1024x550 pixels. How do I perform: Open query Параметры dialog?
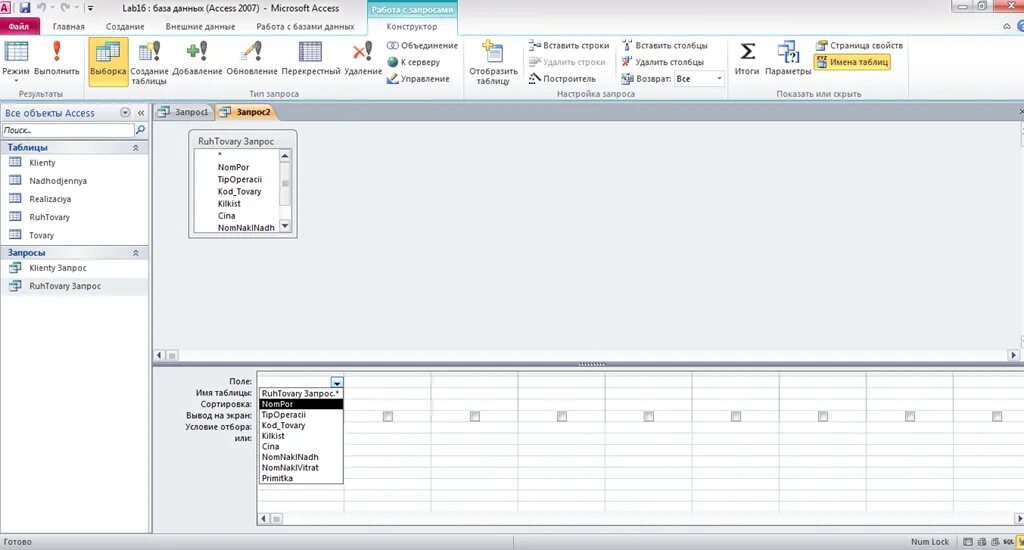tap(788, 59)
